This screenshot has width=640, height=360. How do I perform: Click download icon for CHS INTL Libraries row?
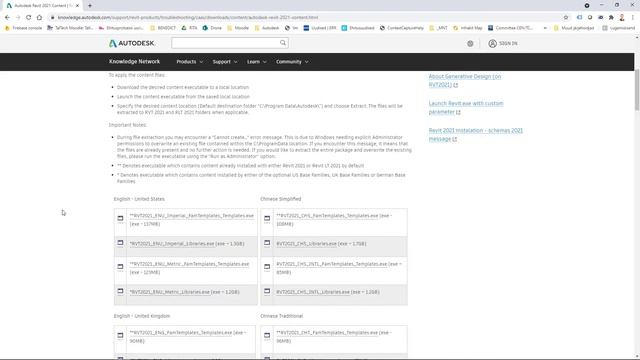click(267, 291)
